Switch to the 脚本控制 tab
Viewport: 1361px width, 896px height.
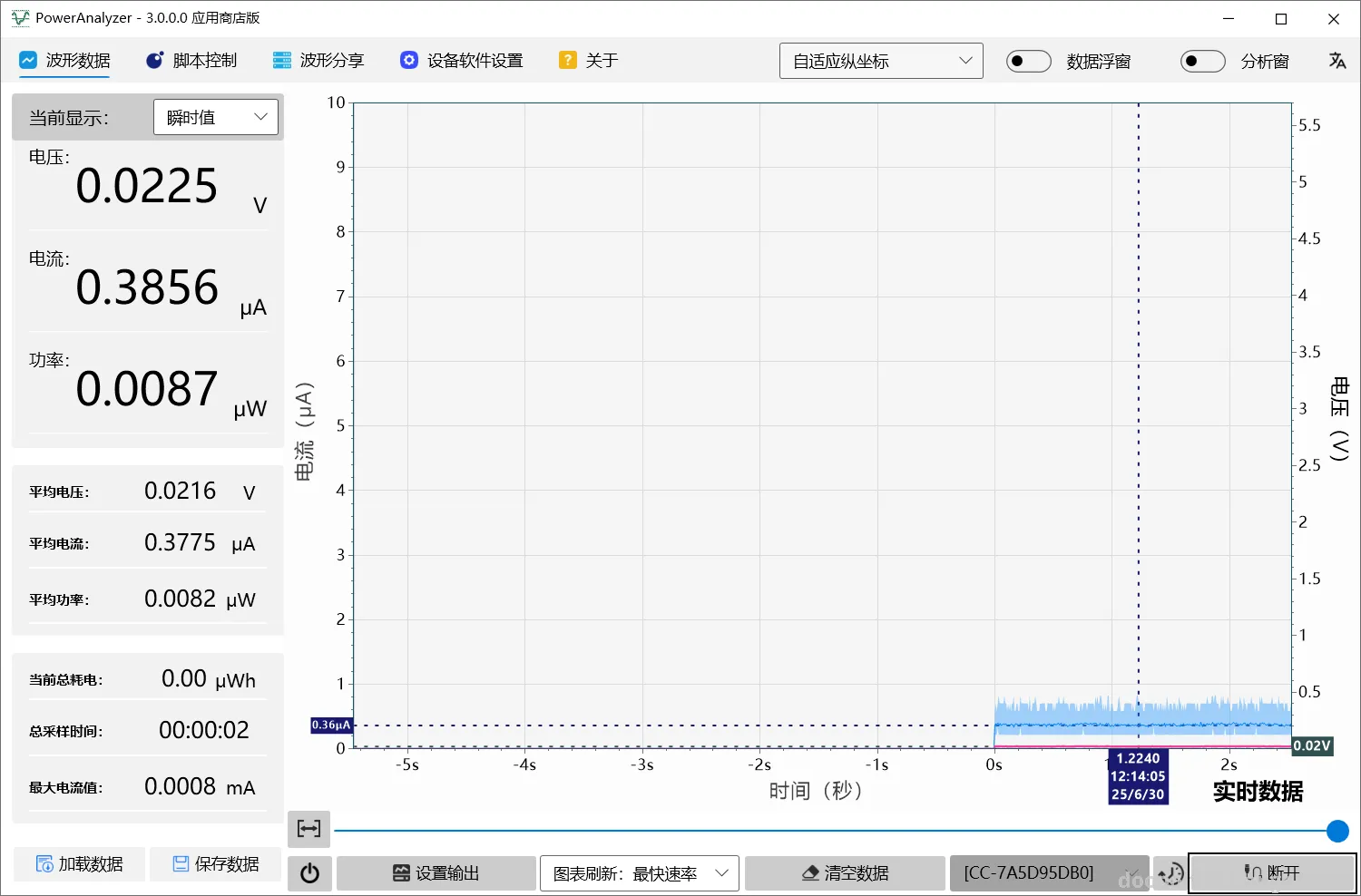(x=191, y=60)
